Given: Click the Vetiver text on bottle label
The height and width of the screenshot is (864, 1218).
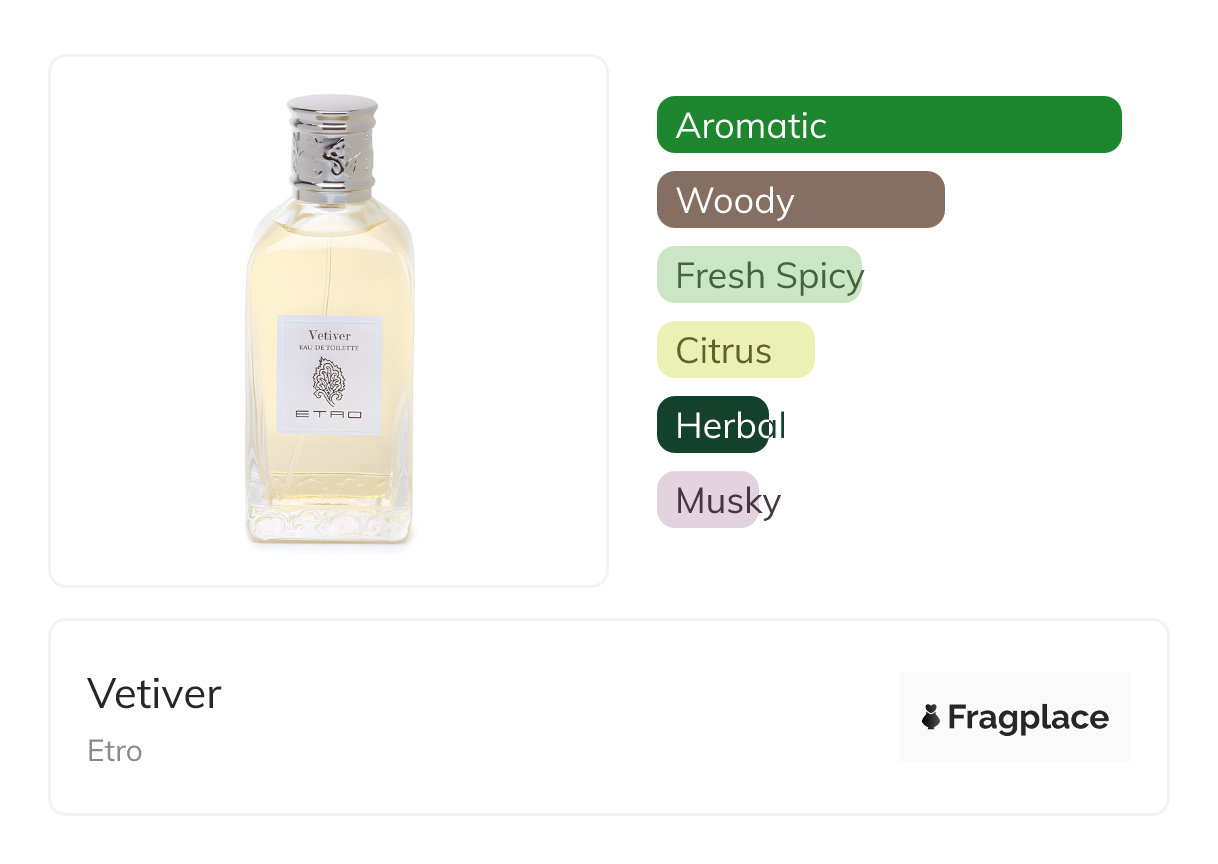Looking at the screenshot, I should pos(329,335).
